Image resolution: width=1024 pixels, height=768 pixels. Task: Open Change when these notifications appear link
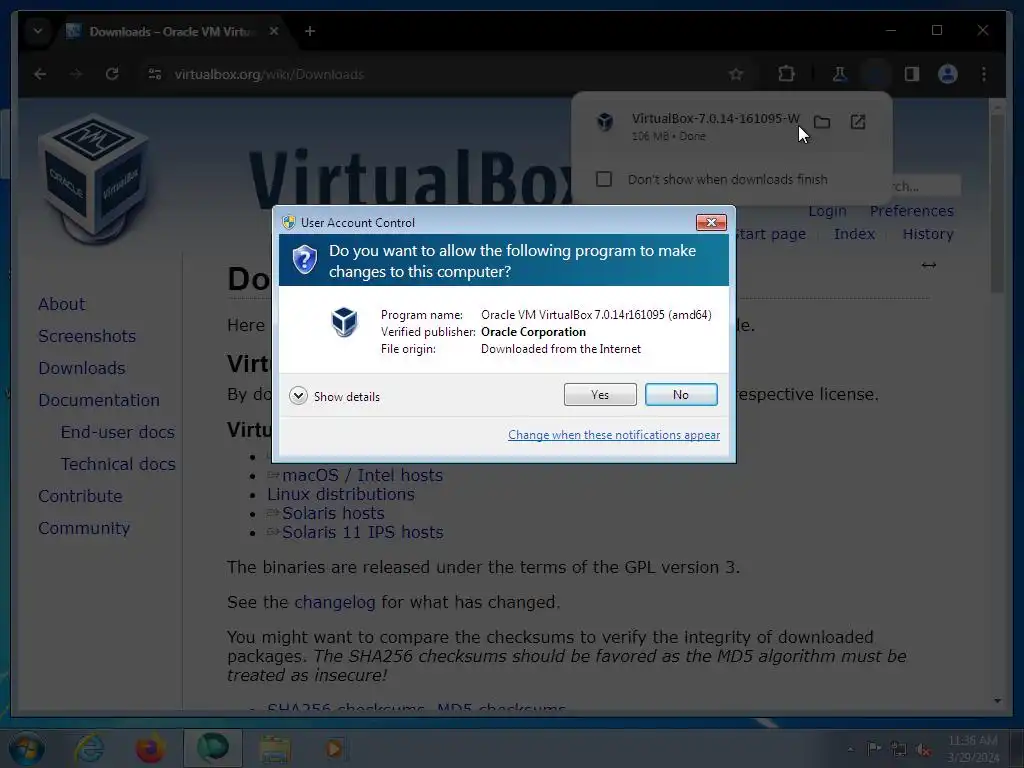[x=614, y=435]
